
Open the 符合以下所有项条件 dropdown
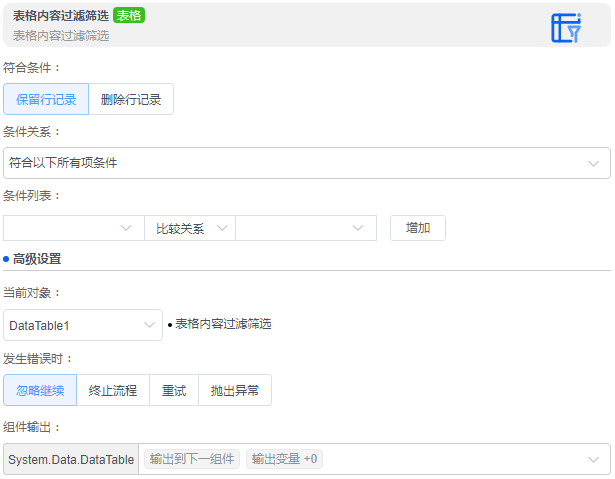(307, 163)
